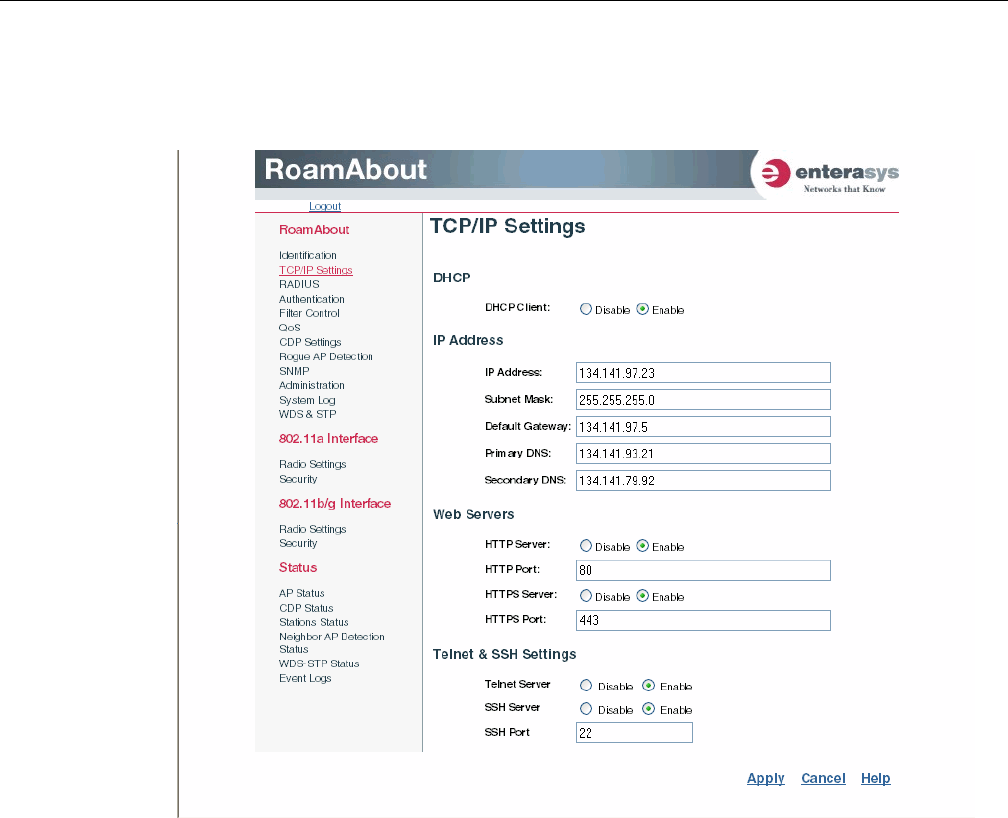Click the Subnet Mask input field
The height and width of the screenshot is (818, 1008).
tap(703, 400)
